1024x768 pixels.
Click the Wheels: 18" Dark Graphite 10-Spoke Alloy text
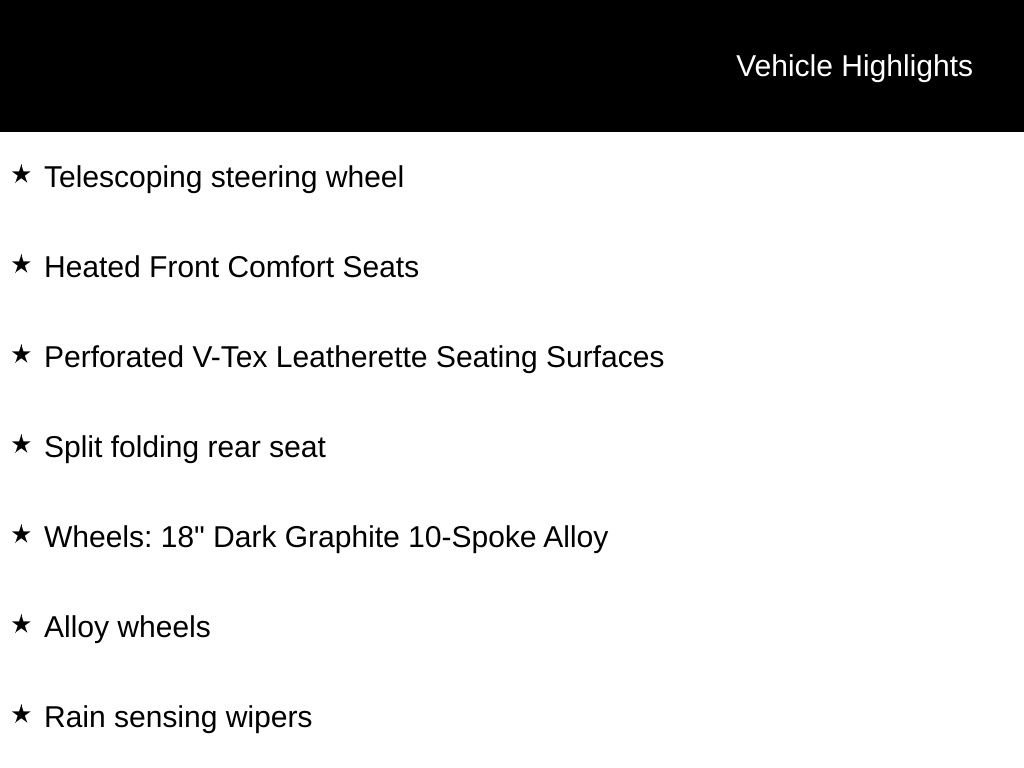326,537
